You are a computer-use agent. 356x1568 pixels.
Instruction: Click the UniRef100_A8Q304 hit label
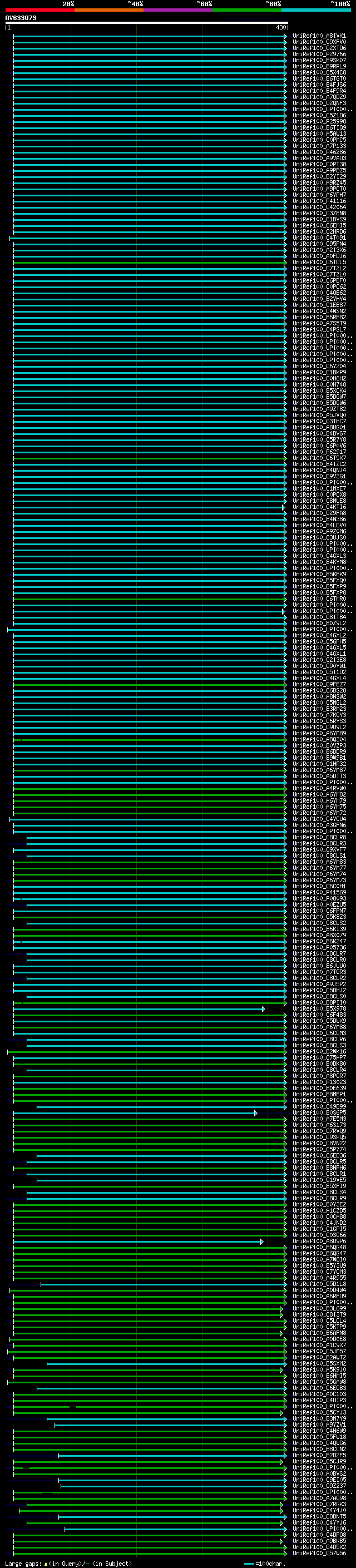pos(319,740)
